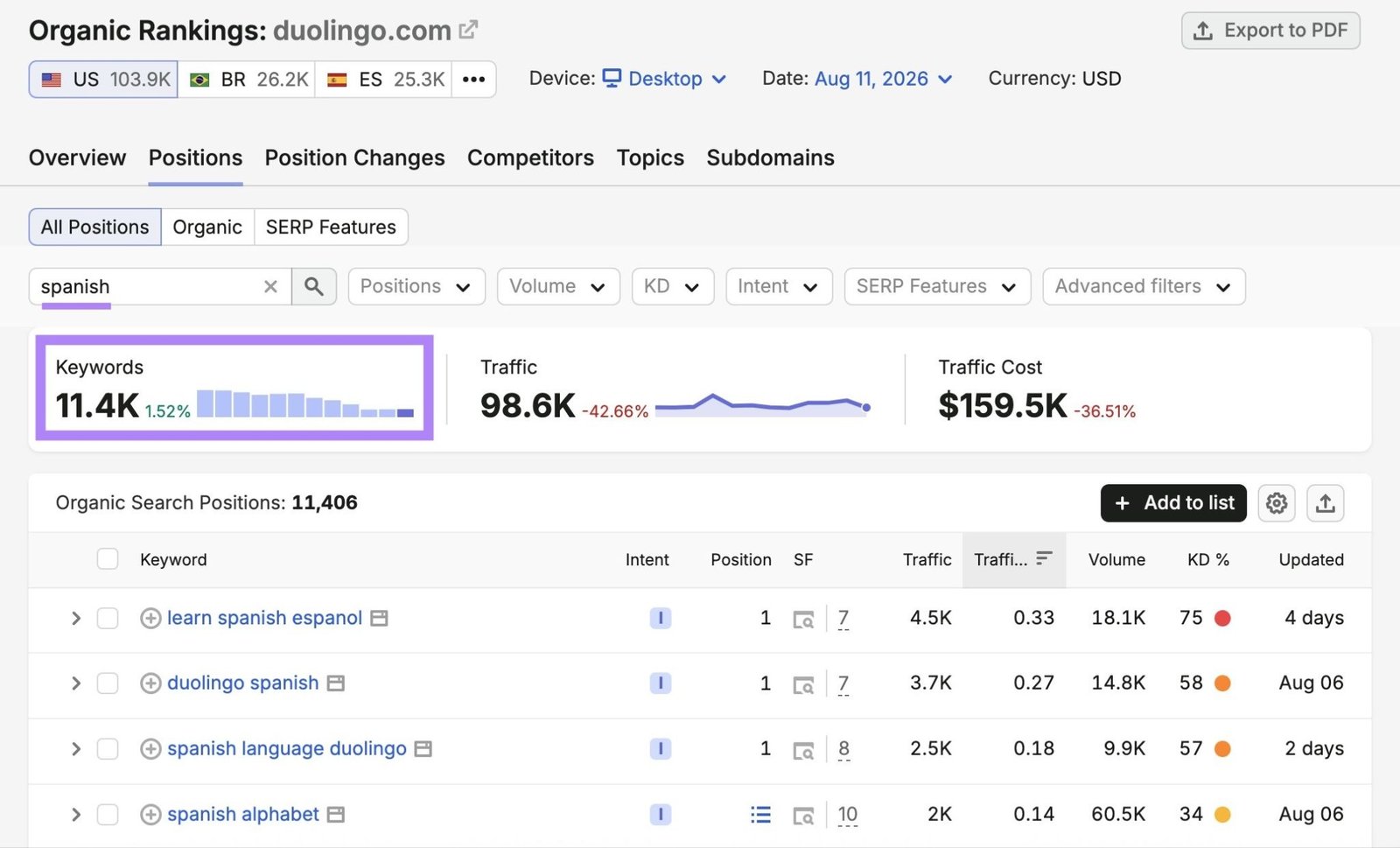This screenshot has height=848, width=1400.
Task: Switch to the Overview tab
Action: pyautogui.click(x=77, y=158)
